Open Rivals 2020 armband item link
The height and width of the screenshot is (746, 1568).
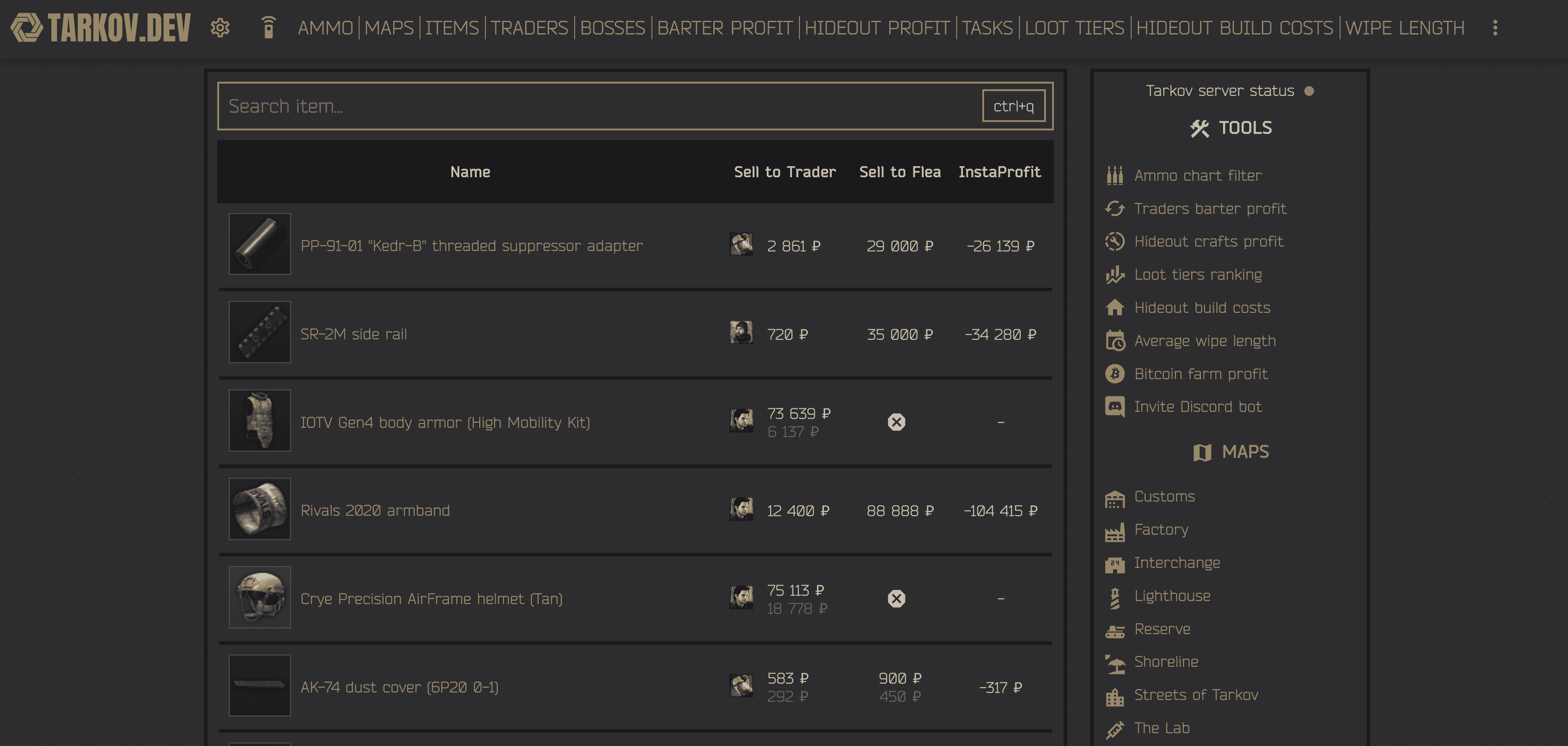click(375, 510)
